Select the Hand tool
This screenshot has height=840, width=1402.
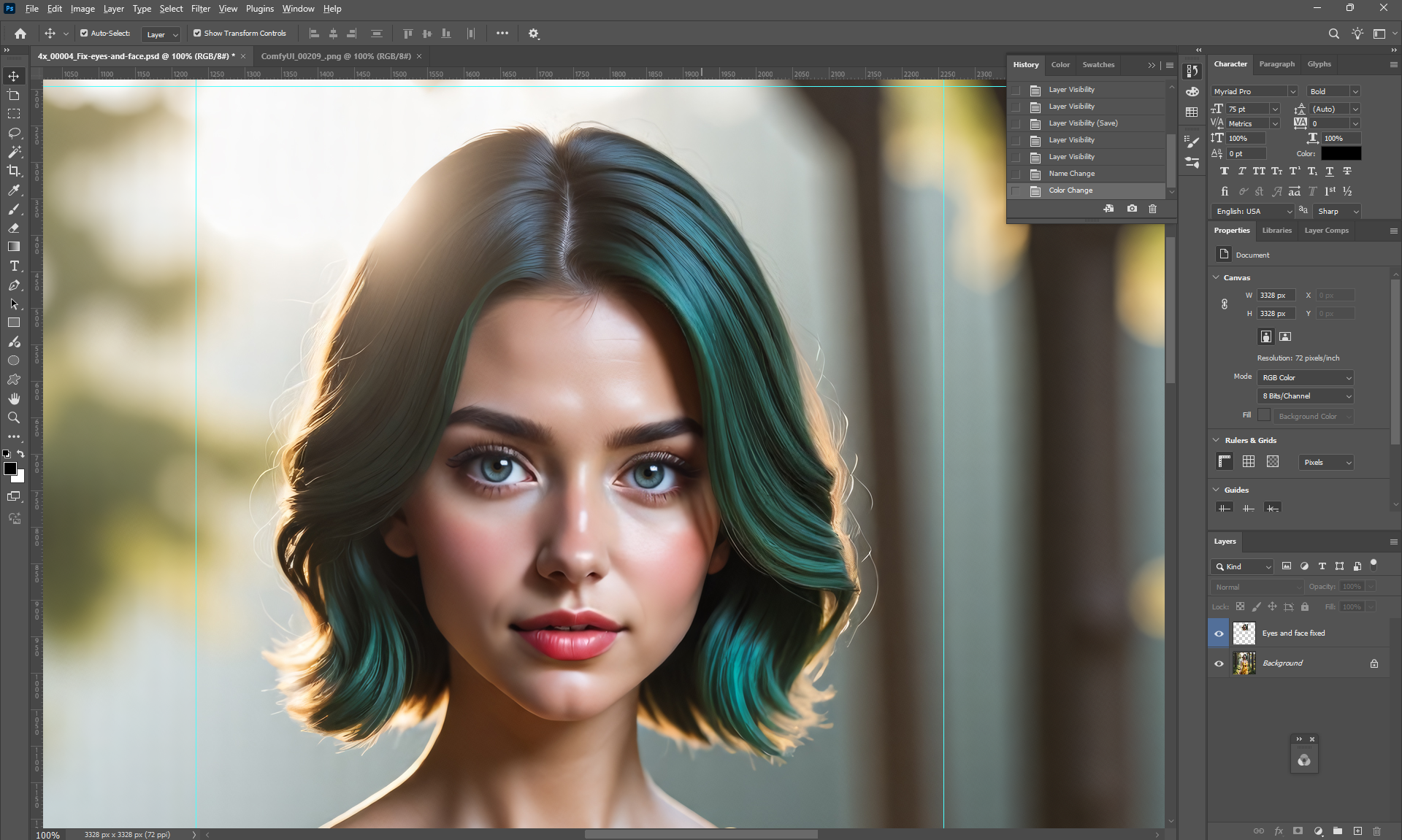14,398
